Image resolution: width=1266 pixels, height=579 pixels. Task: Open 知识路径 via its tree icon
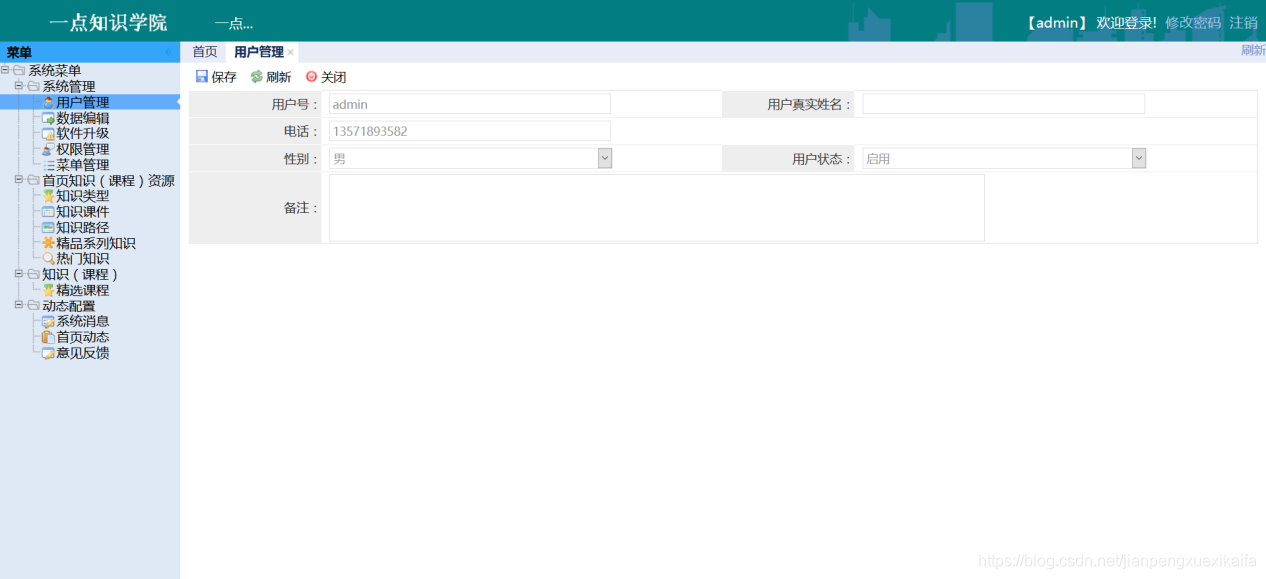pos(48,227)
